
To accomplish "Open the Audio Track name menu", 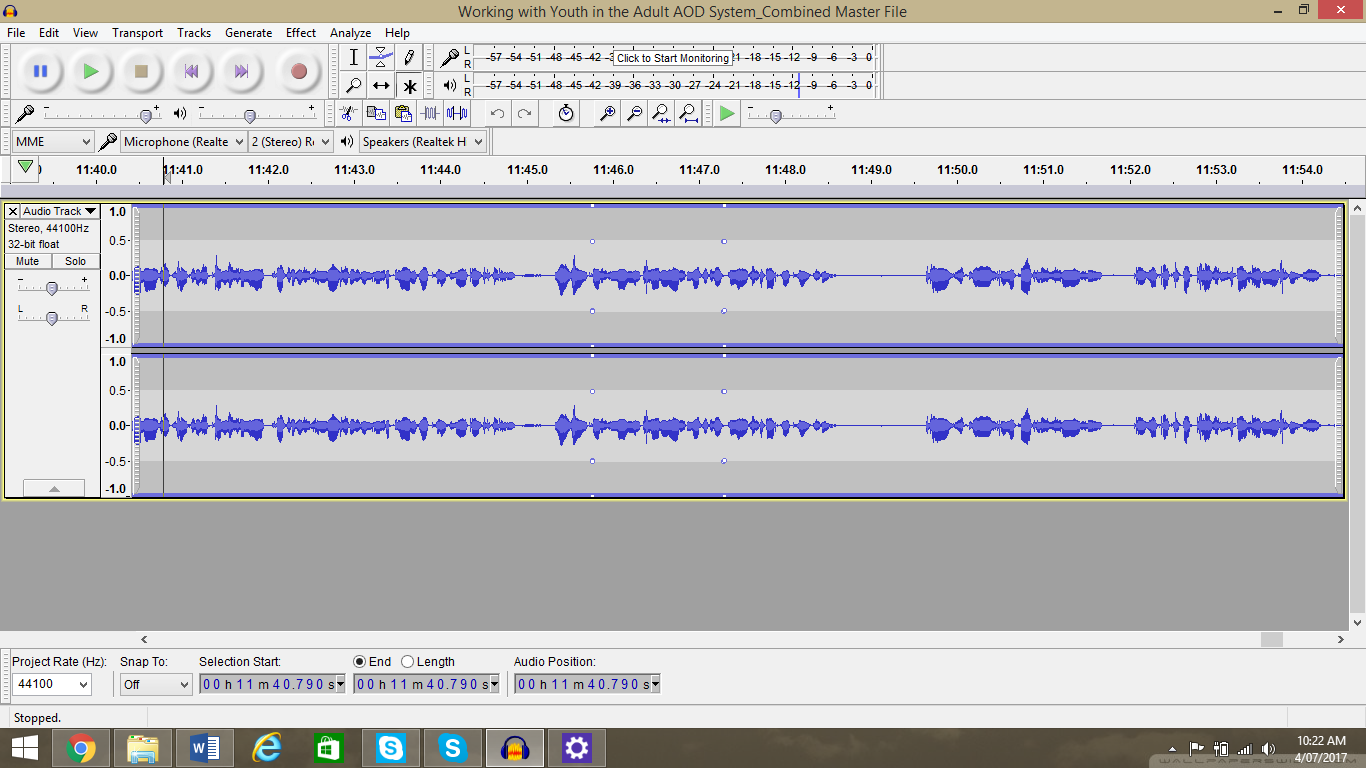I will (x=57, y=211).
